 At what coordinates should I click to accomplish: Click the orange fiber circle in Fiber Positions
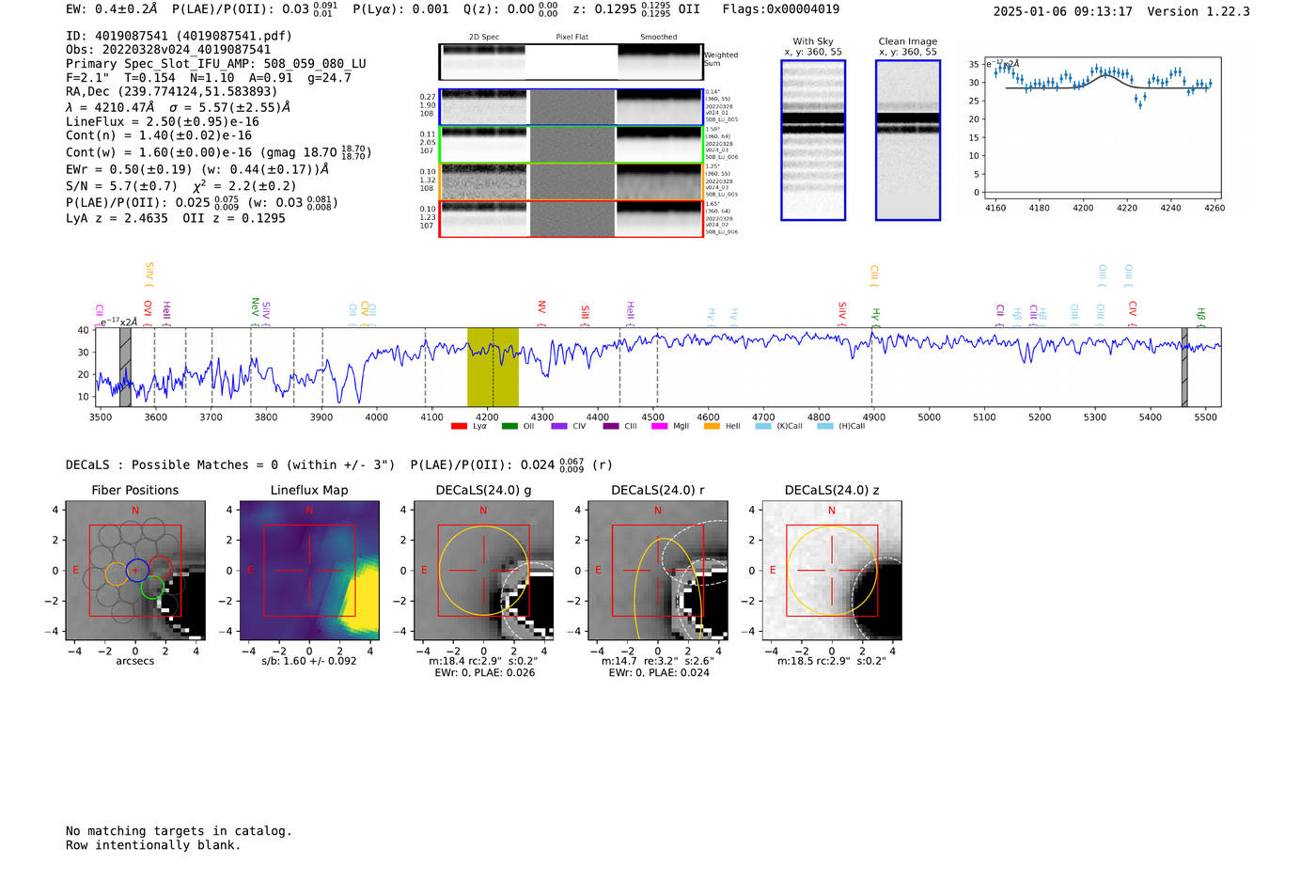[x=116, y=574]
